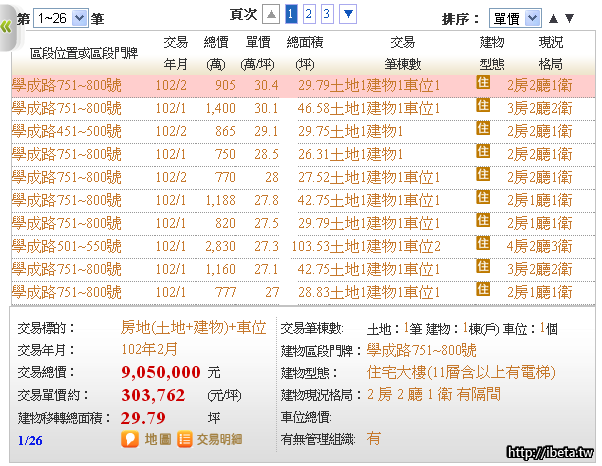Click 住 icon in the 2,830 price row

[482, 243]
